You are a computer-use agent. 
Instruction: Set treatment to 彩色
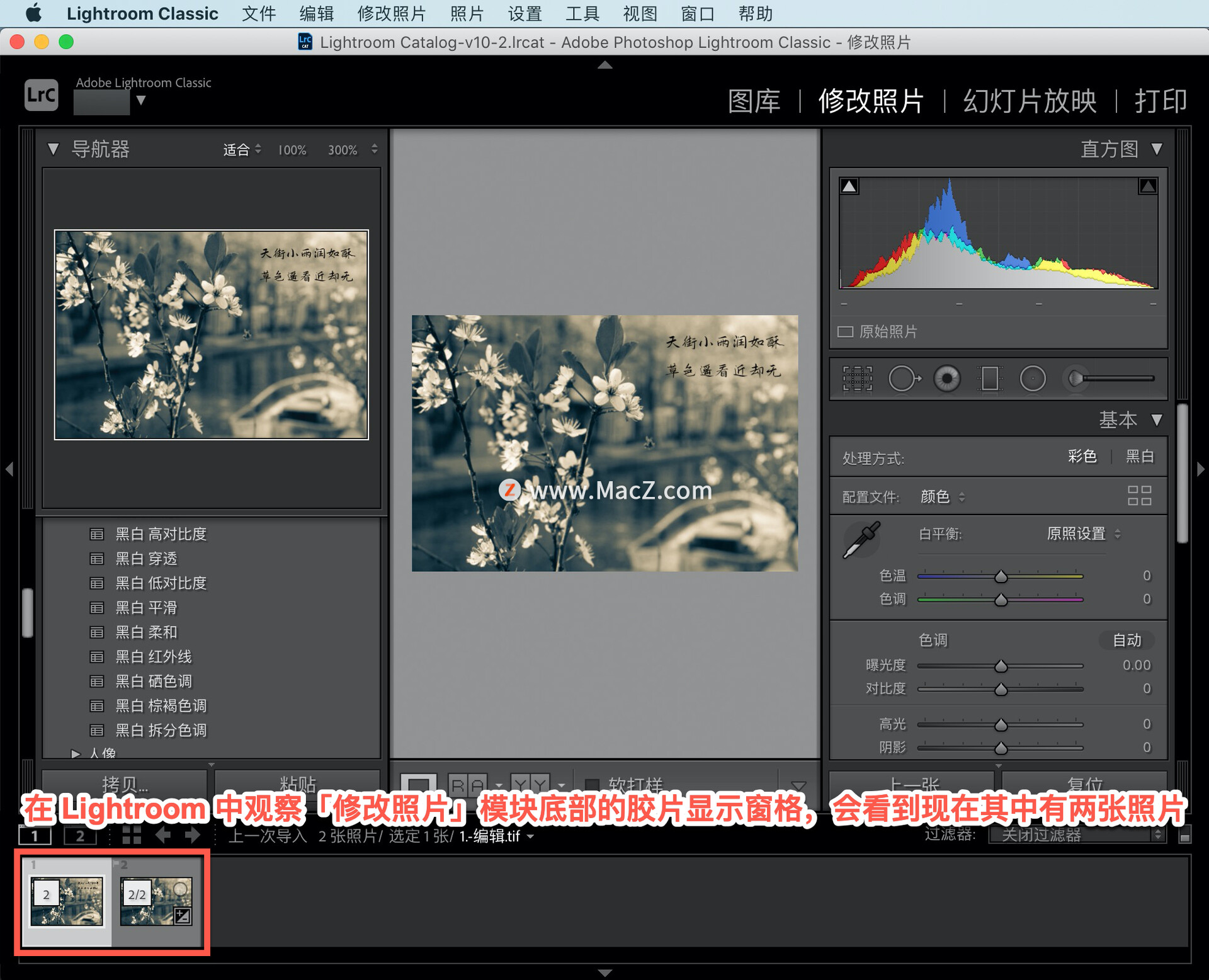(x=1082, y=456)
